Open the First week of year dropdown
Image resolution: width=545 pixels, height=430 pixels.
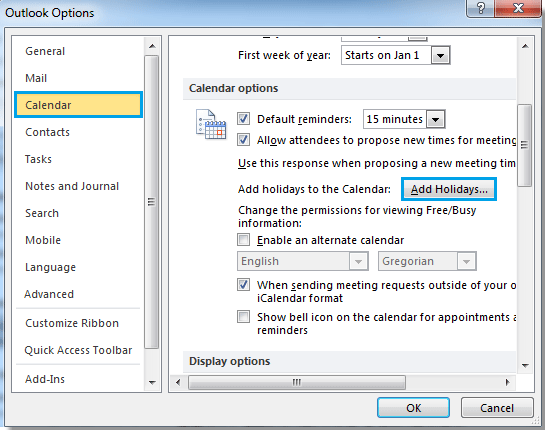pos(440,55)
